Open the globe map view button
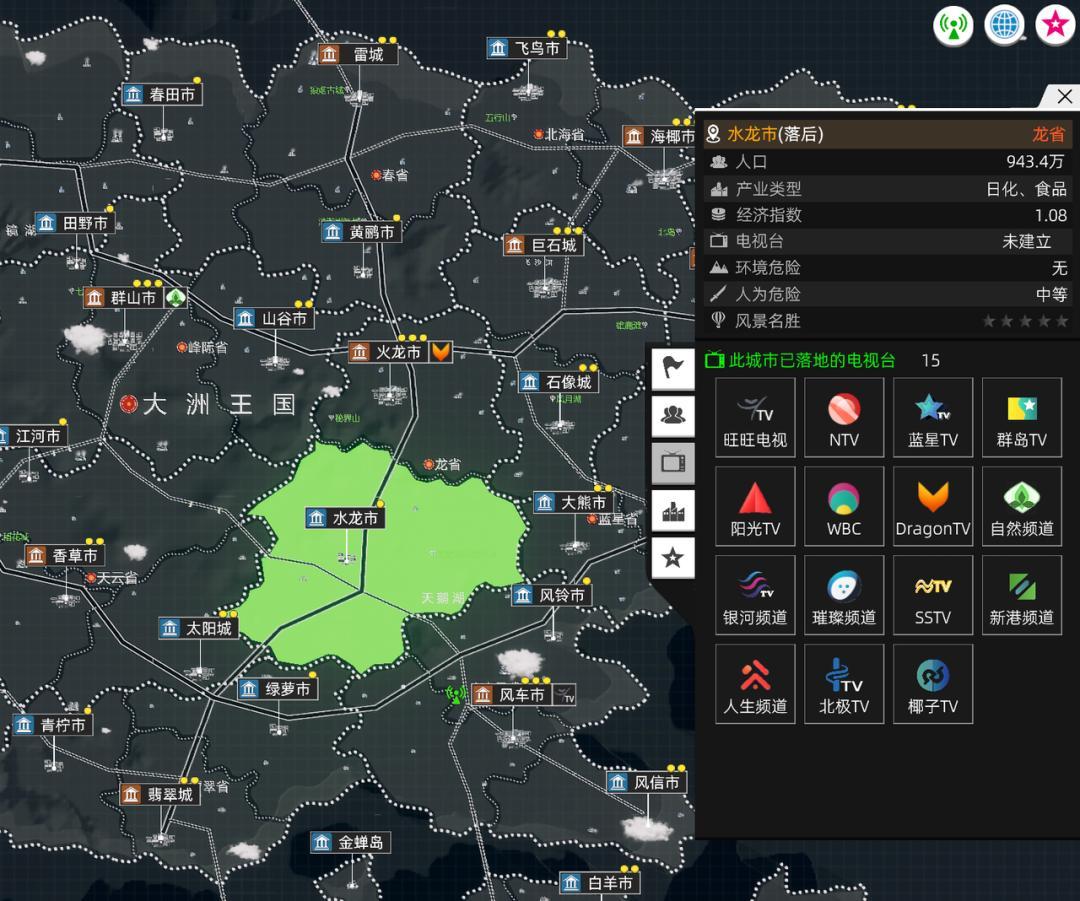Viewport: 1080px width, 901px height. pyautogui.click(x=1004, y=25)
